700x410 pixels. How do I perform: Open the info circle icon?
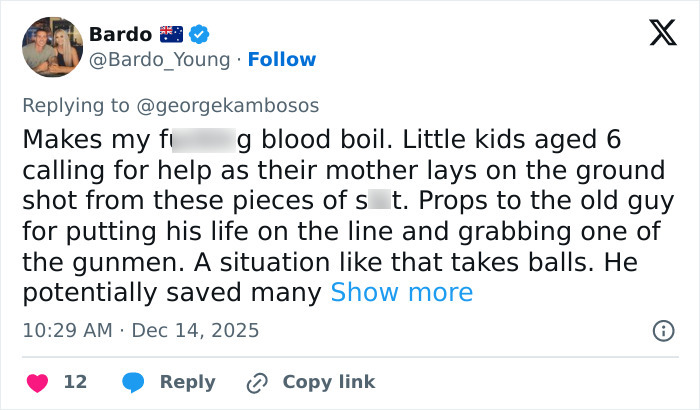(x=662, y=330)
